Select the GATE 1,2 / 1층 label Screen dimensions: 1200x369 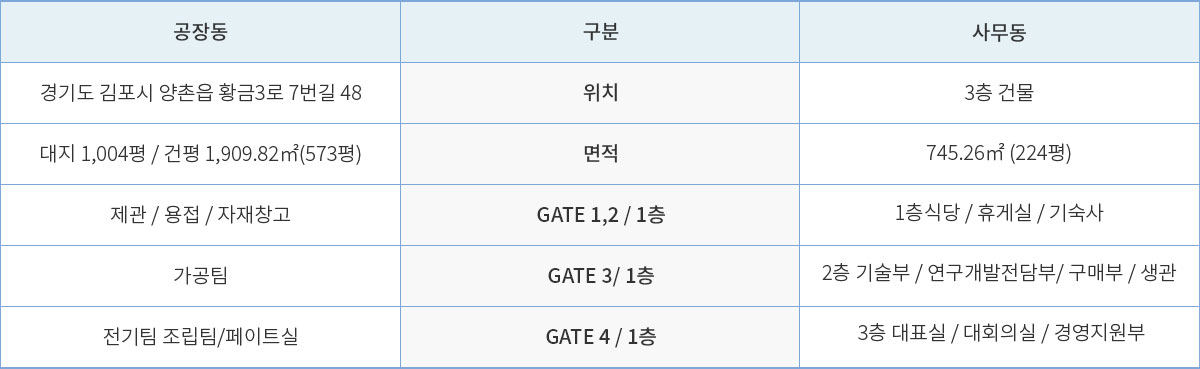point(600,214)
